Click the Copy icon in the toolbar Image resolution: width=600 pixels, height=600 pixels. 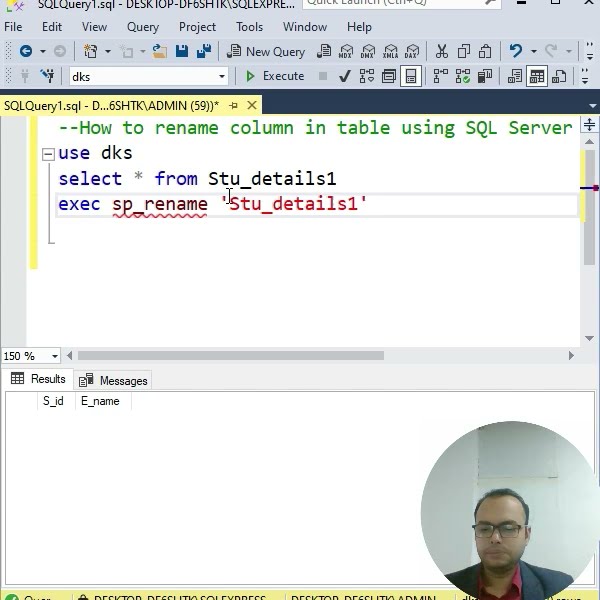(464, 51)
